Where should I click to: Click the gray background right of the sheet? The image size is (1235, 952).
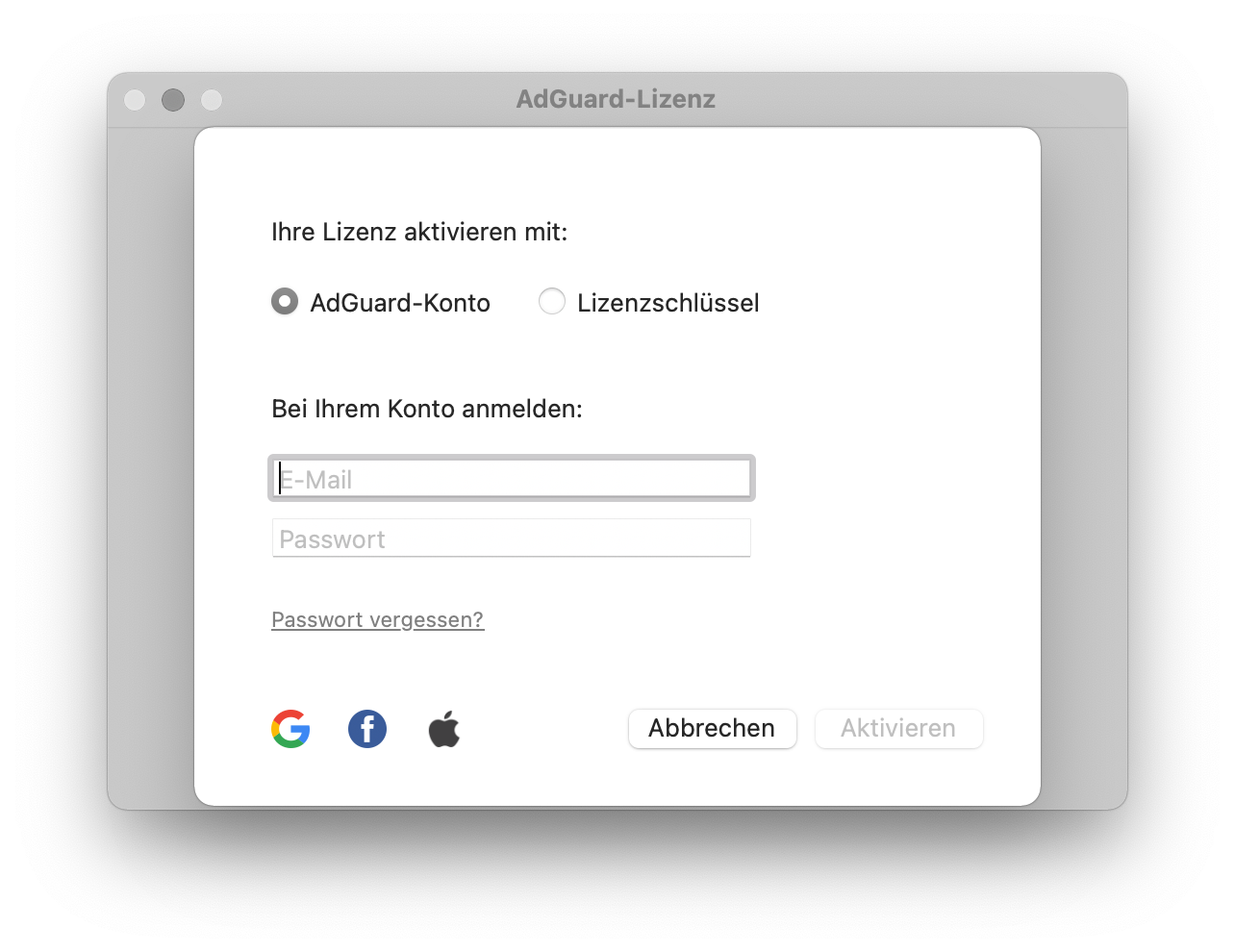click(1084, 462)
